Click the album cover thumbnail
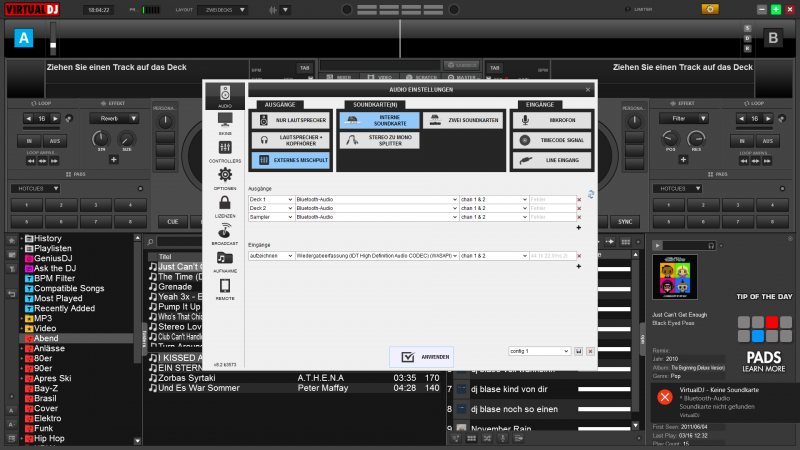The image size is (800, 450). point(674,277)
